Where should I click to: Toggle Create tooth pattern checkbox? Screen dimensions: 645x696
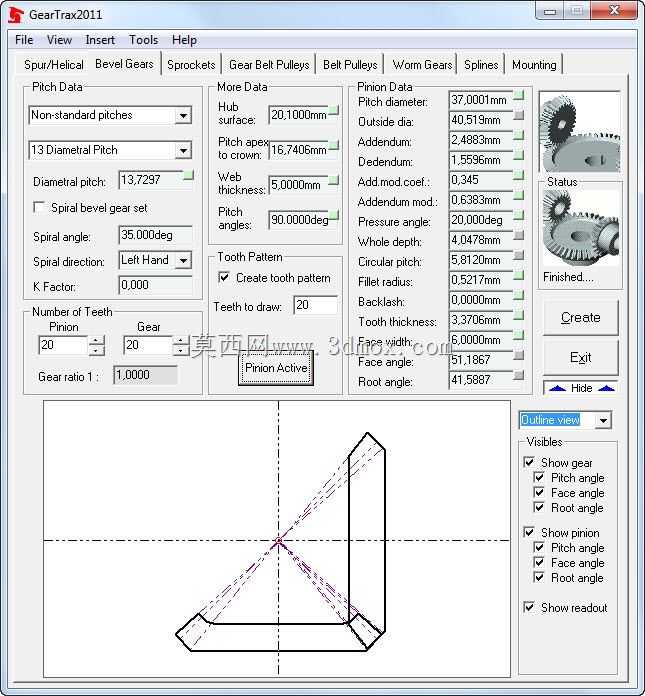tap(224, 278)
